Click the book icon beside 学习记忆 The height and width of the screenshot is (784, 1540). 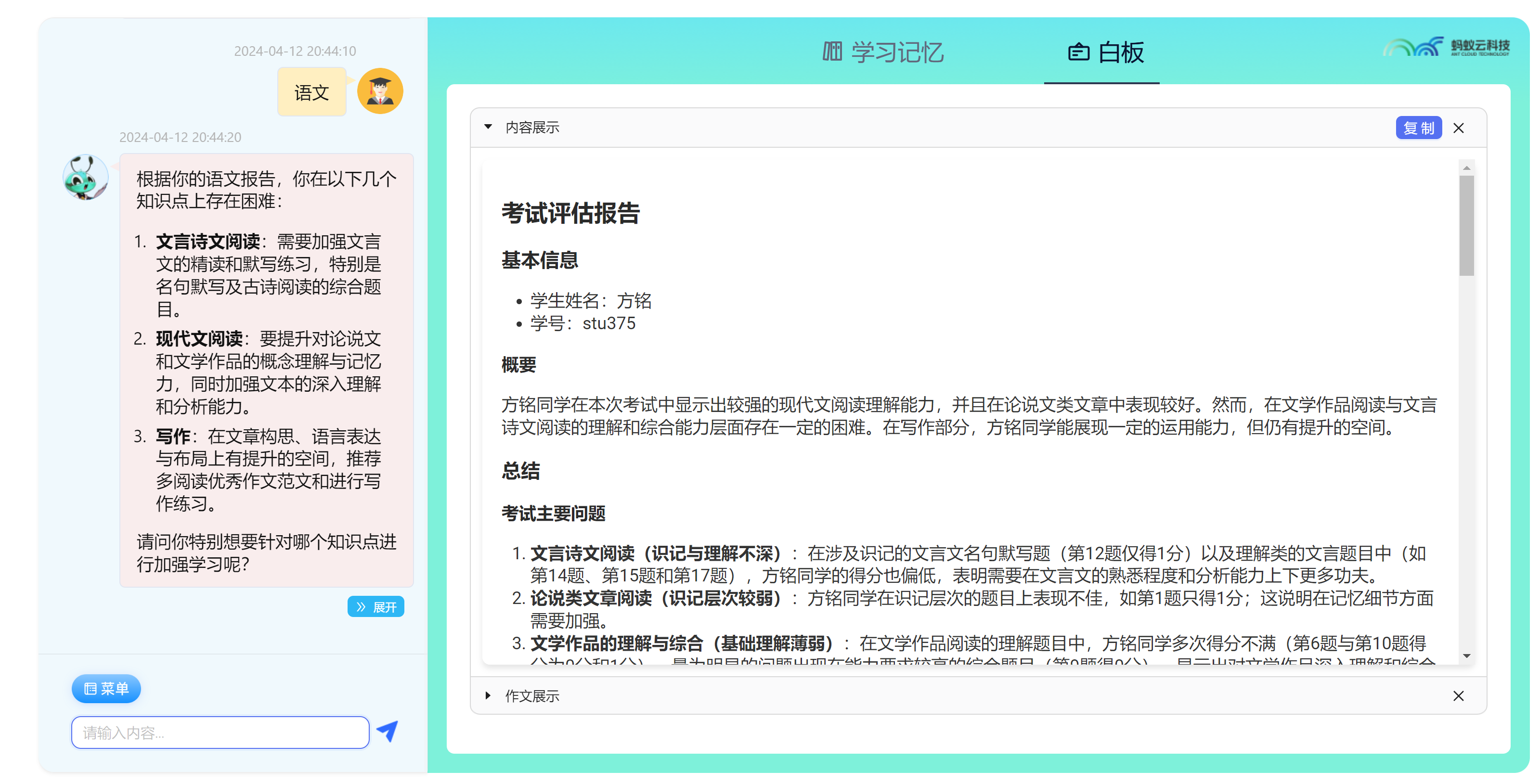(832, 52)
